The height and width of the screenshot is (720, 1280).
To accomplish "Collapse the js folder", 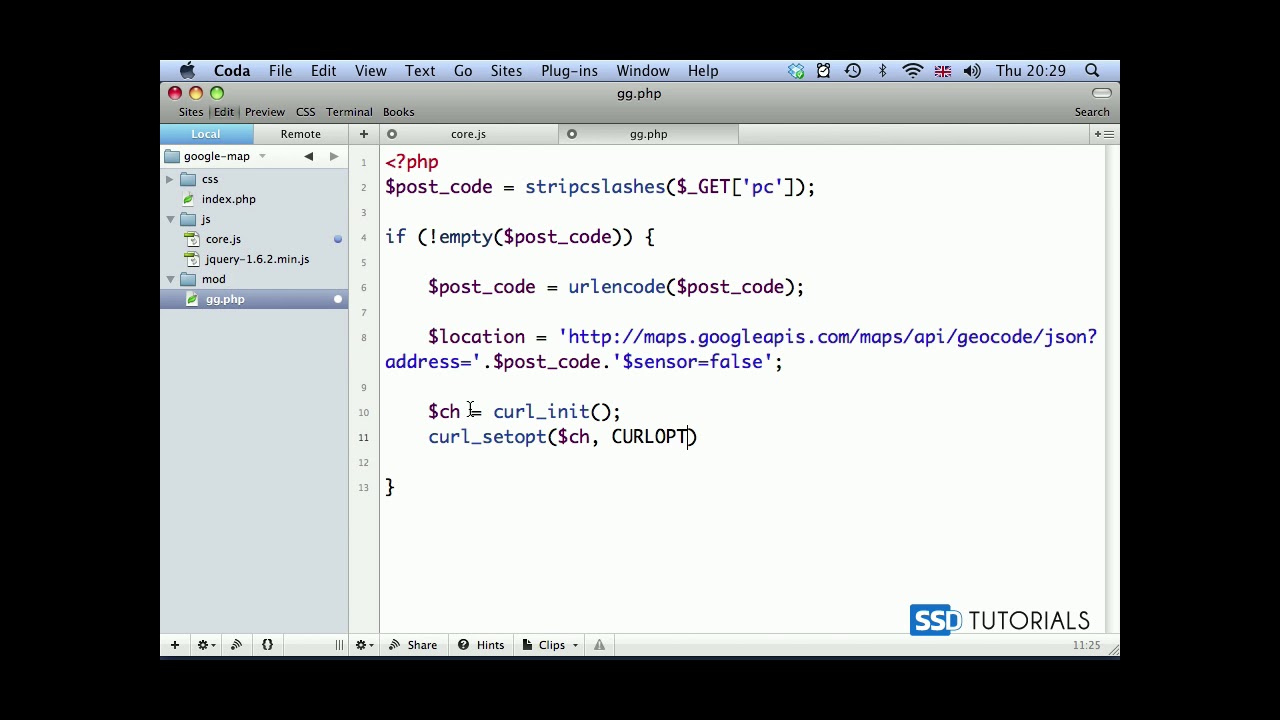I will [x=170, y=219].
